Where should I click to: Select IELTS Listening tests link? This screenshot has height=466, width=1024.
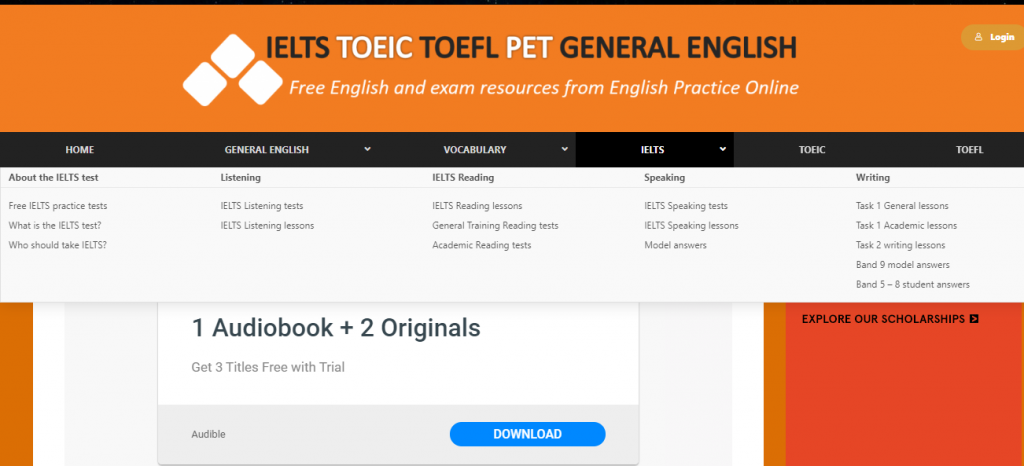(x=262, y=206)
